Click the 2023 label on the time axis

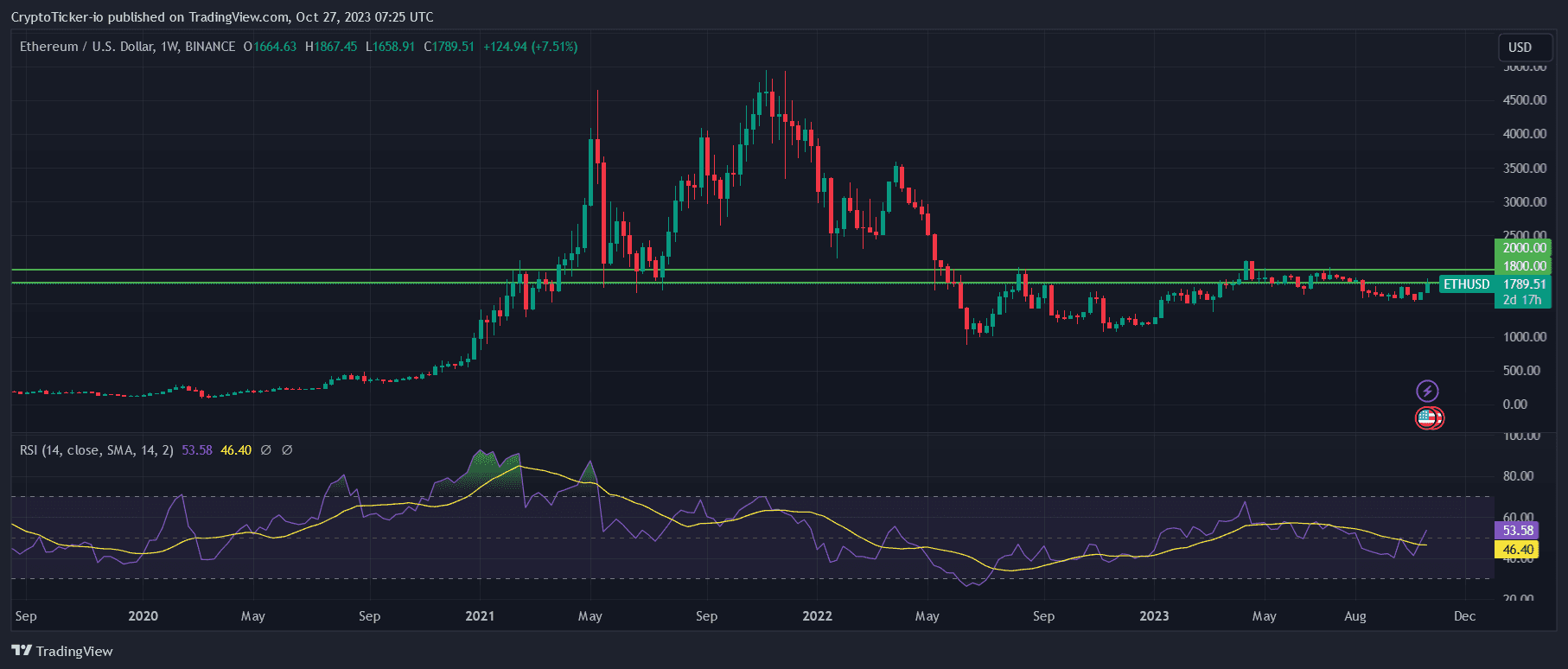[x=1154, y=616]
